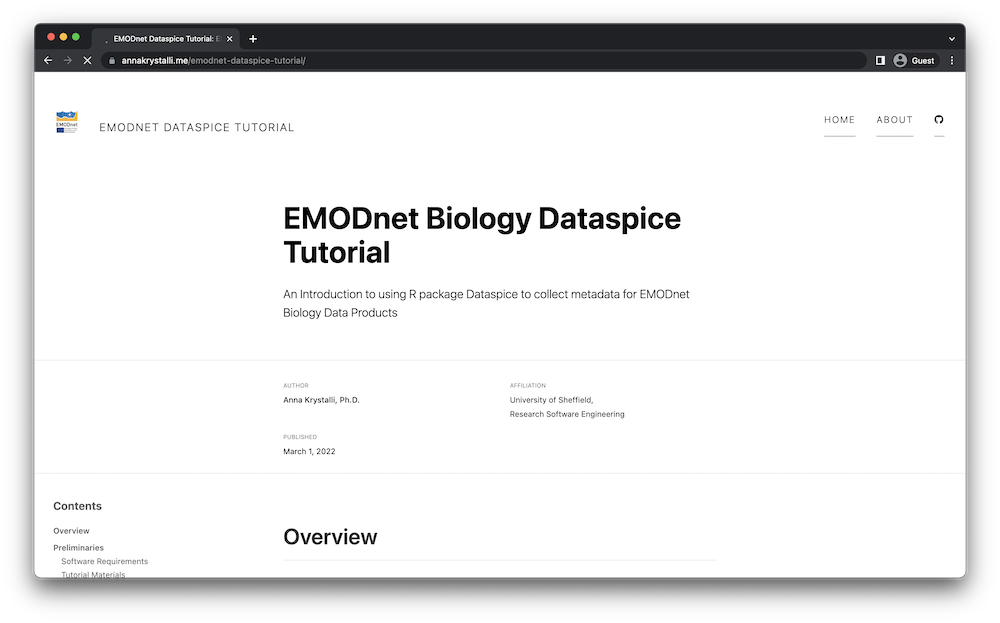Expand the tab search dropdown arrow
1000x623 pixels.
[952, 39]
